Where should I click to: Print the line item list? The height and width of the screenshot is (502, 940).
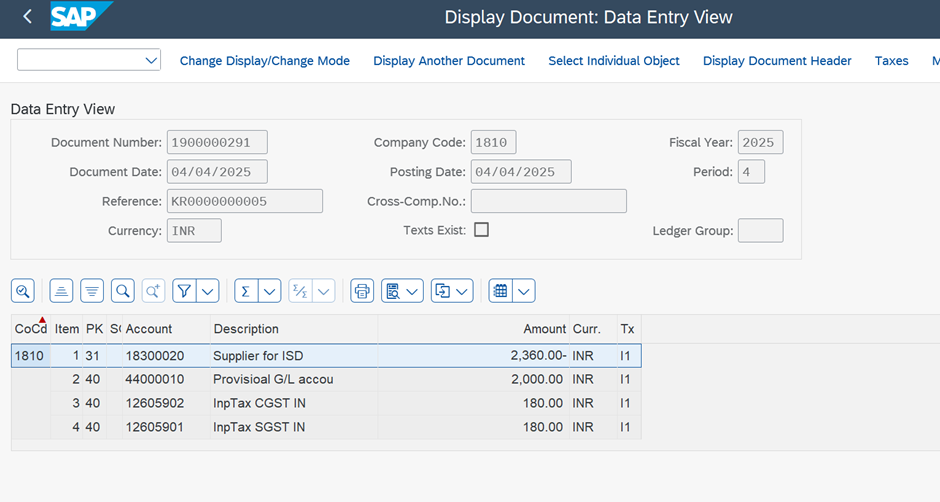362,291
